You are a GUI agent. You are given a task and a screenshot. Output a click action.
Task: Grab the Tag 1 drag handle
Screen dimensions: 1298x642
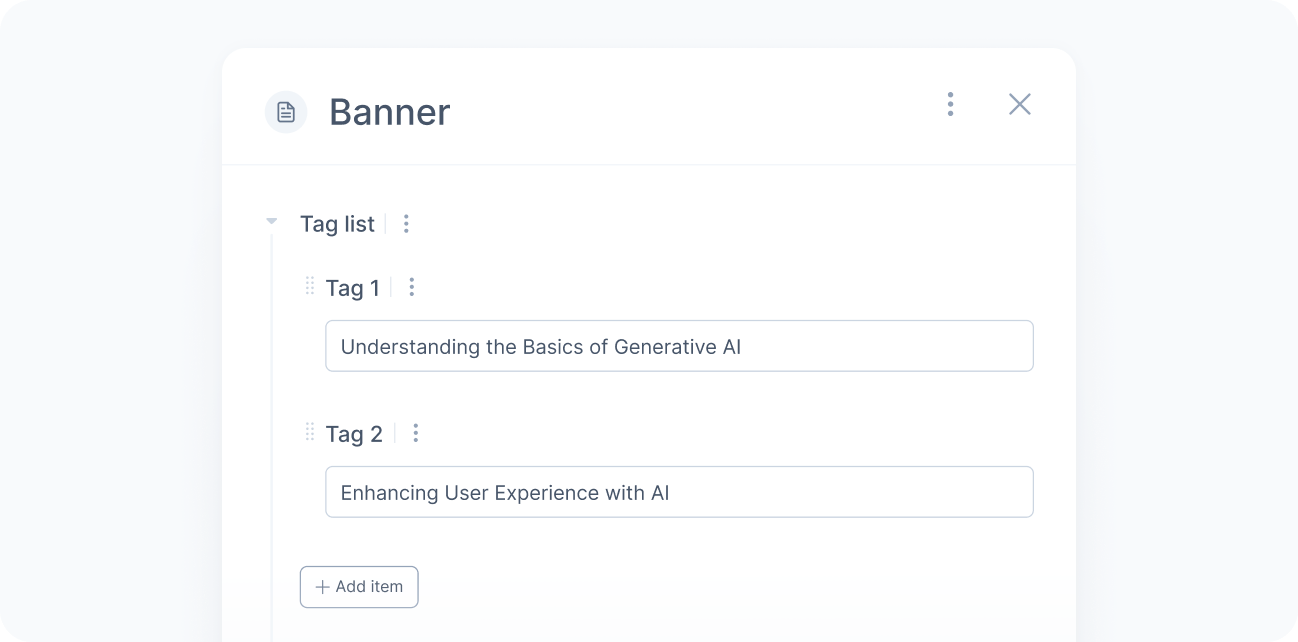(309, 287)
